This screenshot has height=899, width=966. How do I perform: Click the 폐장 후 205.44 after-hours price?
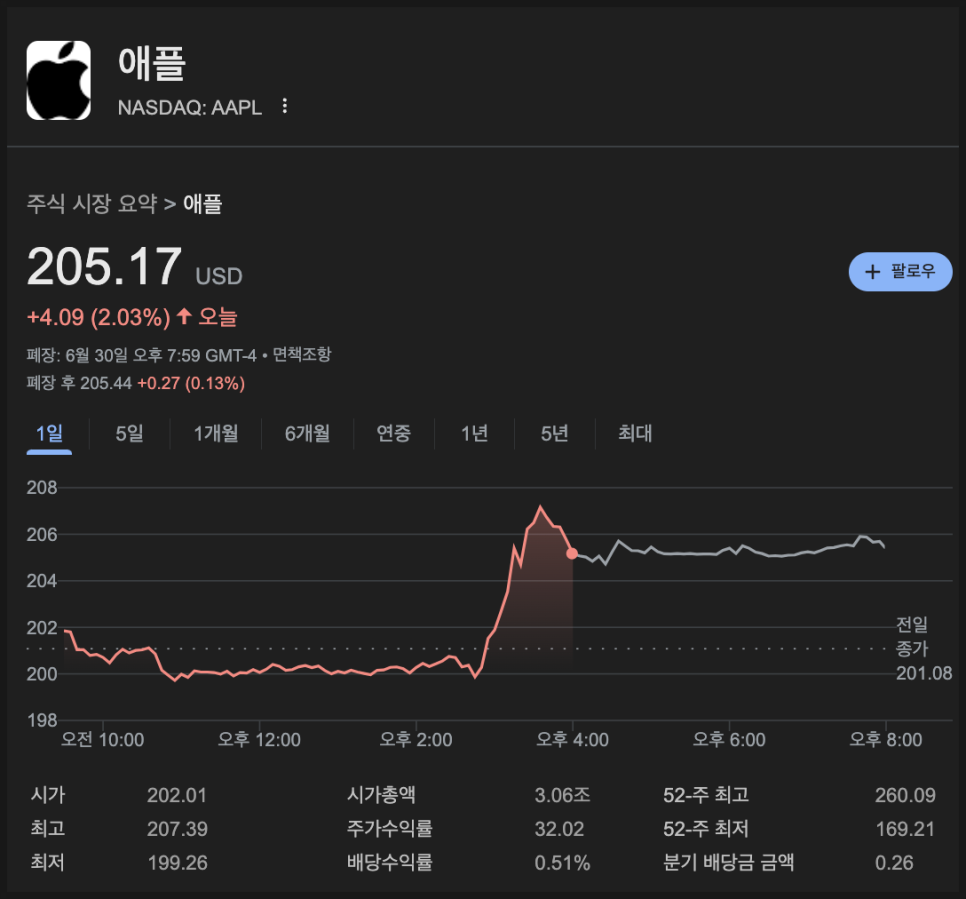pos(79,383)
